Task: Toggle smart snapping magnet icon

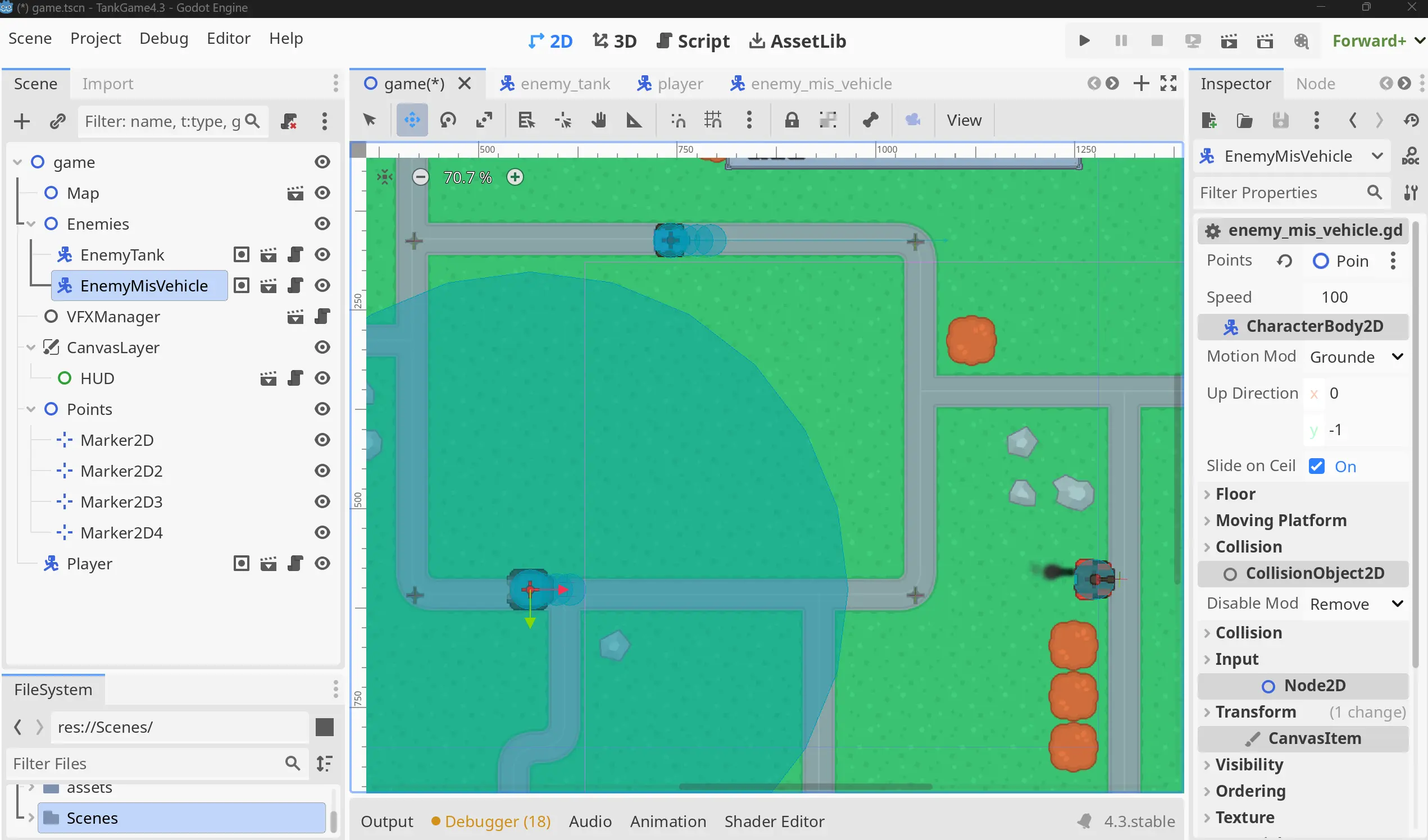Action: click(677, 120)
